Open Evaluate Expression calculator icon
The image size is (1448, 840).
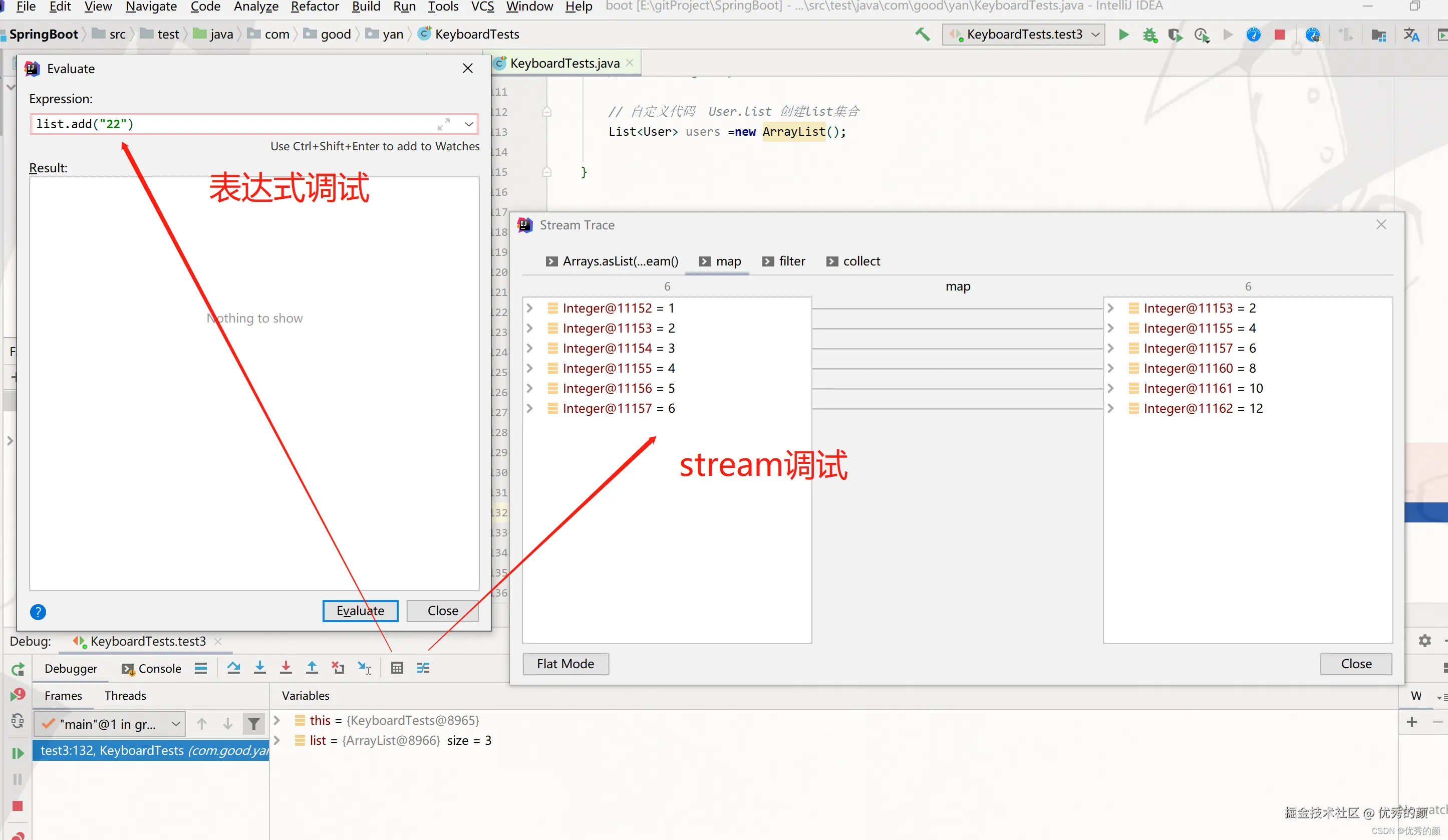pos(397,668)
